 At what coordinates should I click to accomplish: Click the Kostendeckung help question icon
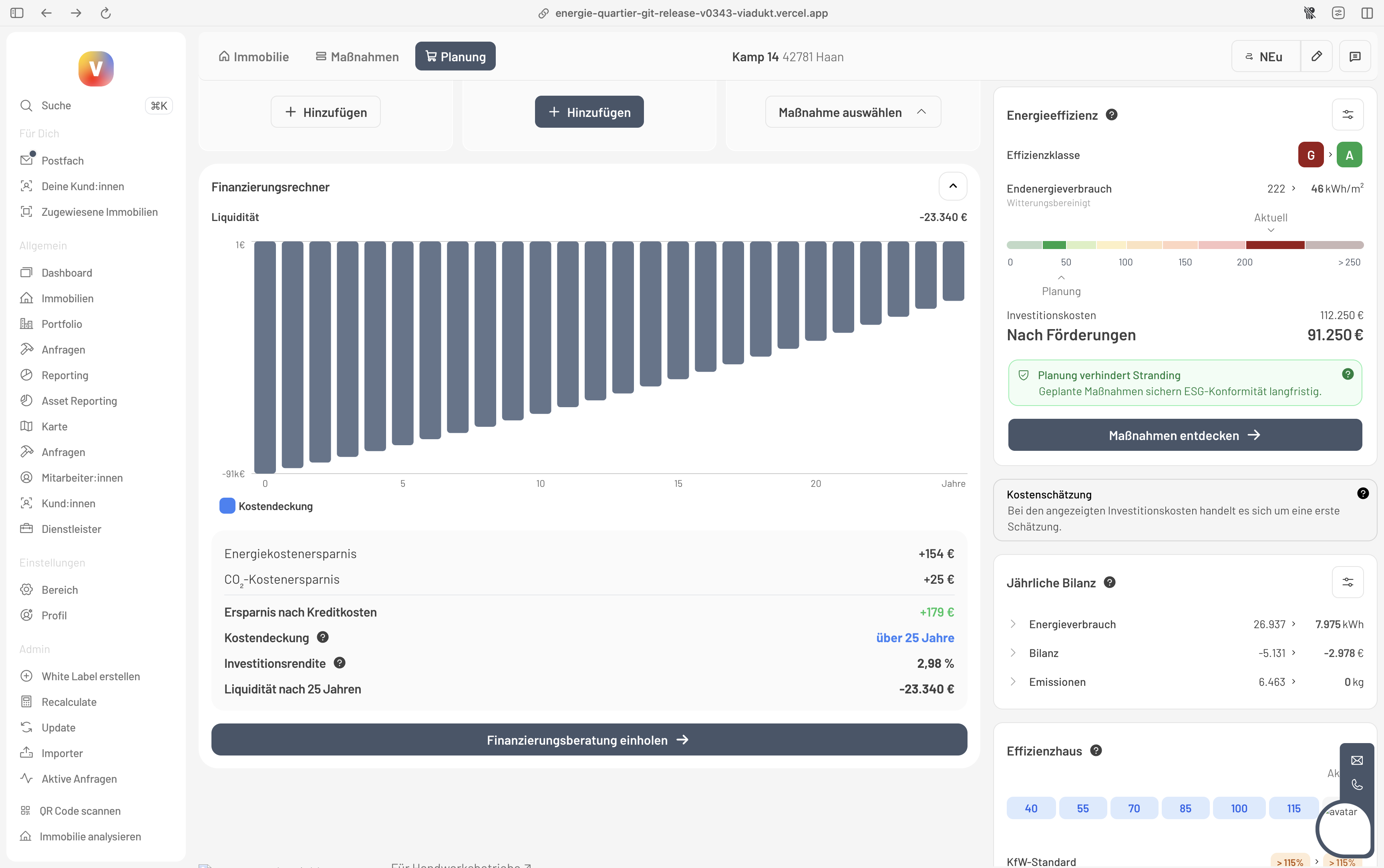pos(323,637)
